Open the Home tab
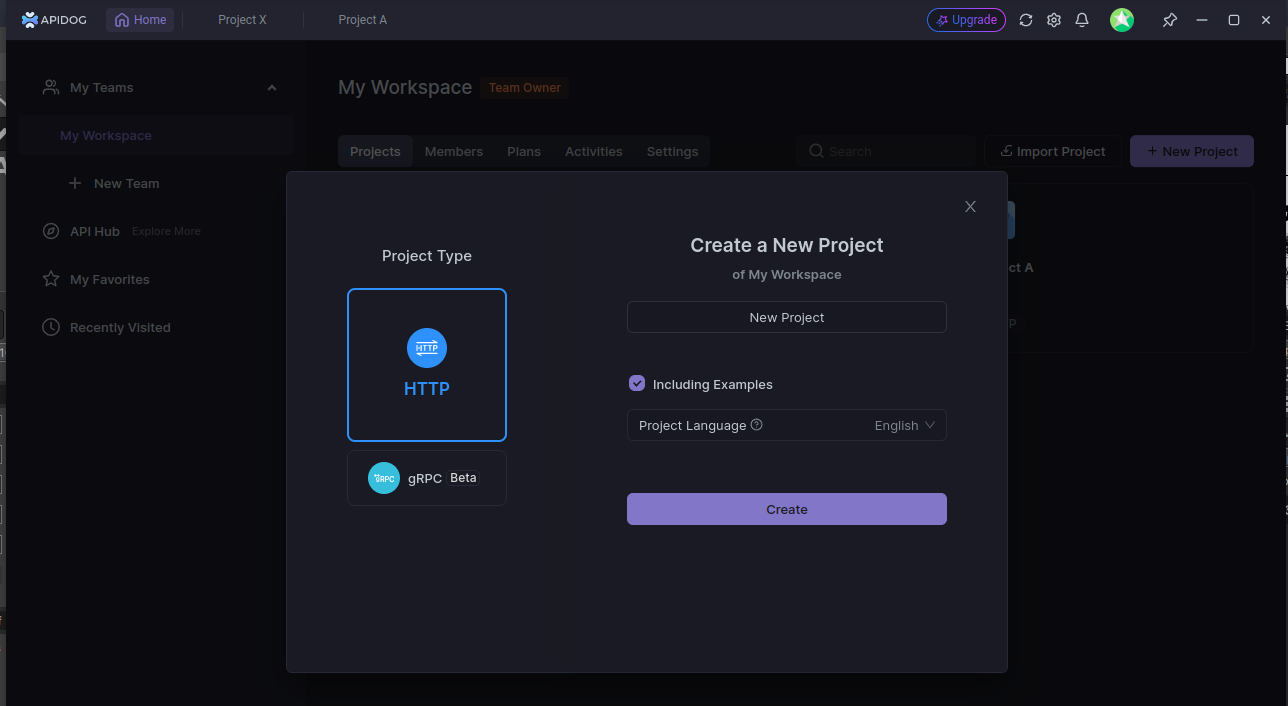This screenshot has height=706, width=1288. pyautogui.click(x=140, y=20)
